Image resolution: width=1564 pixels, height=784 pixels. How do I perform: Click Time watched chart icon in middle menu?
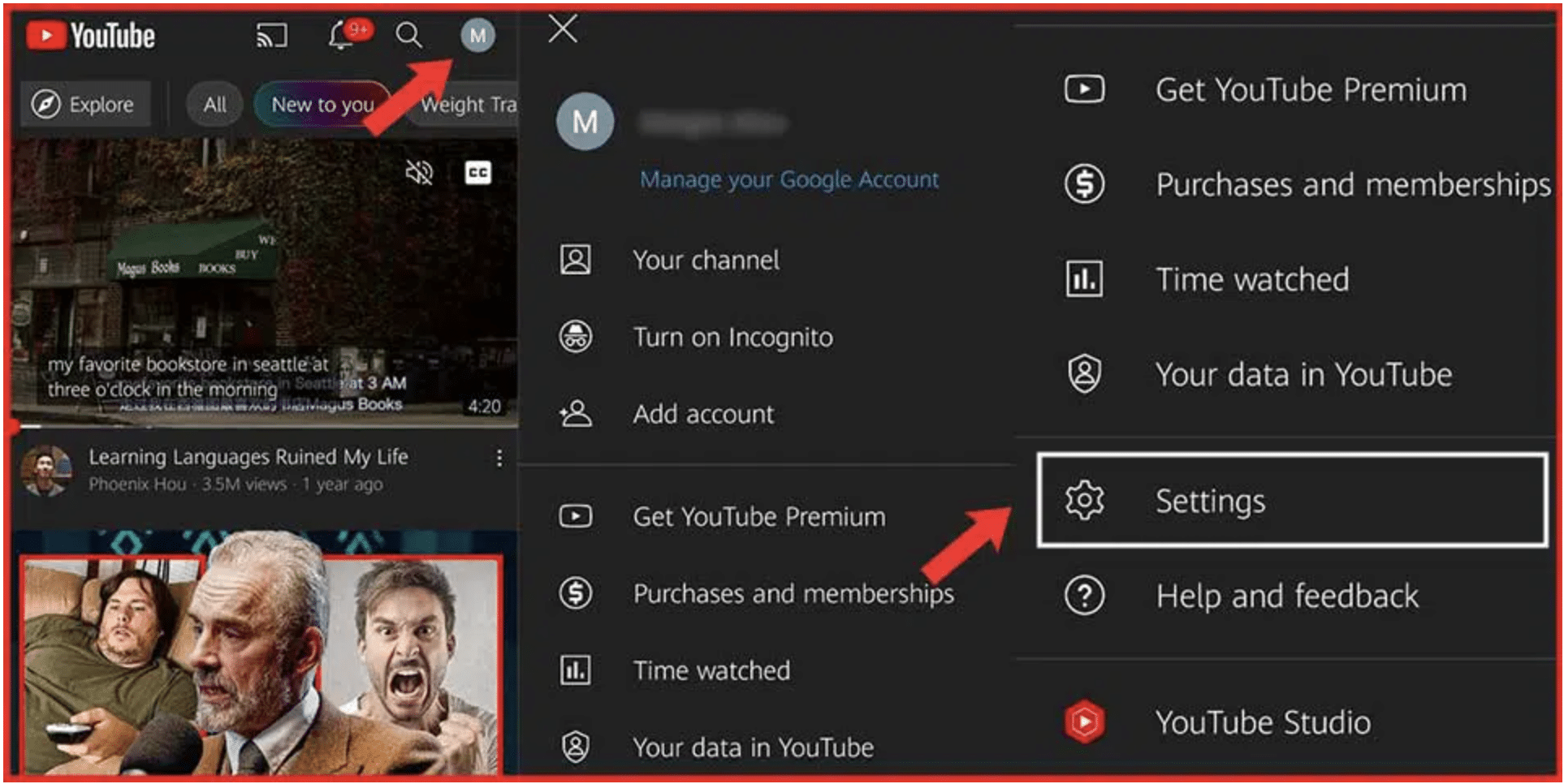(x=575, y=670)
